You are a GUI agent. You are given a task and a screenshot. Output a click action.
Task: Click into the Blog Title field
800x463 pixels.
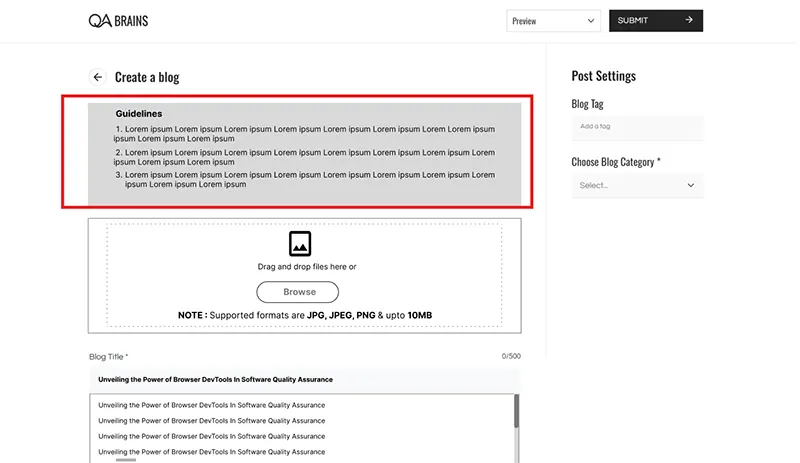coord(303,380)
